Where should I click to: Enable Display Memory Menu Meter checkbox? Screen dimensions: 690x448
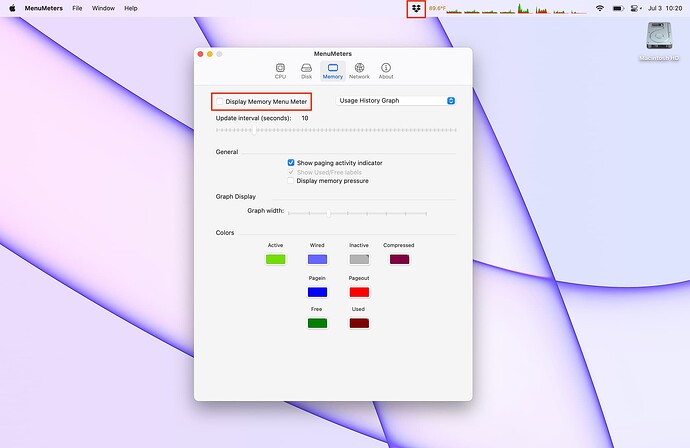pyautogui.click(x=220, y=101)
